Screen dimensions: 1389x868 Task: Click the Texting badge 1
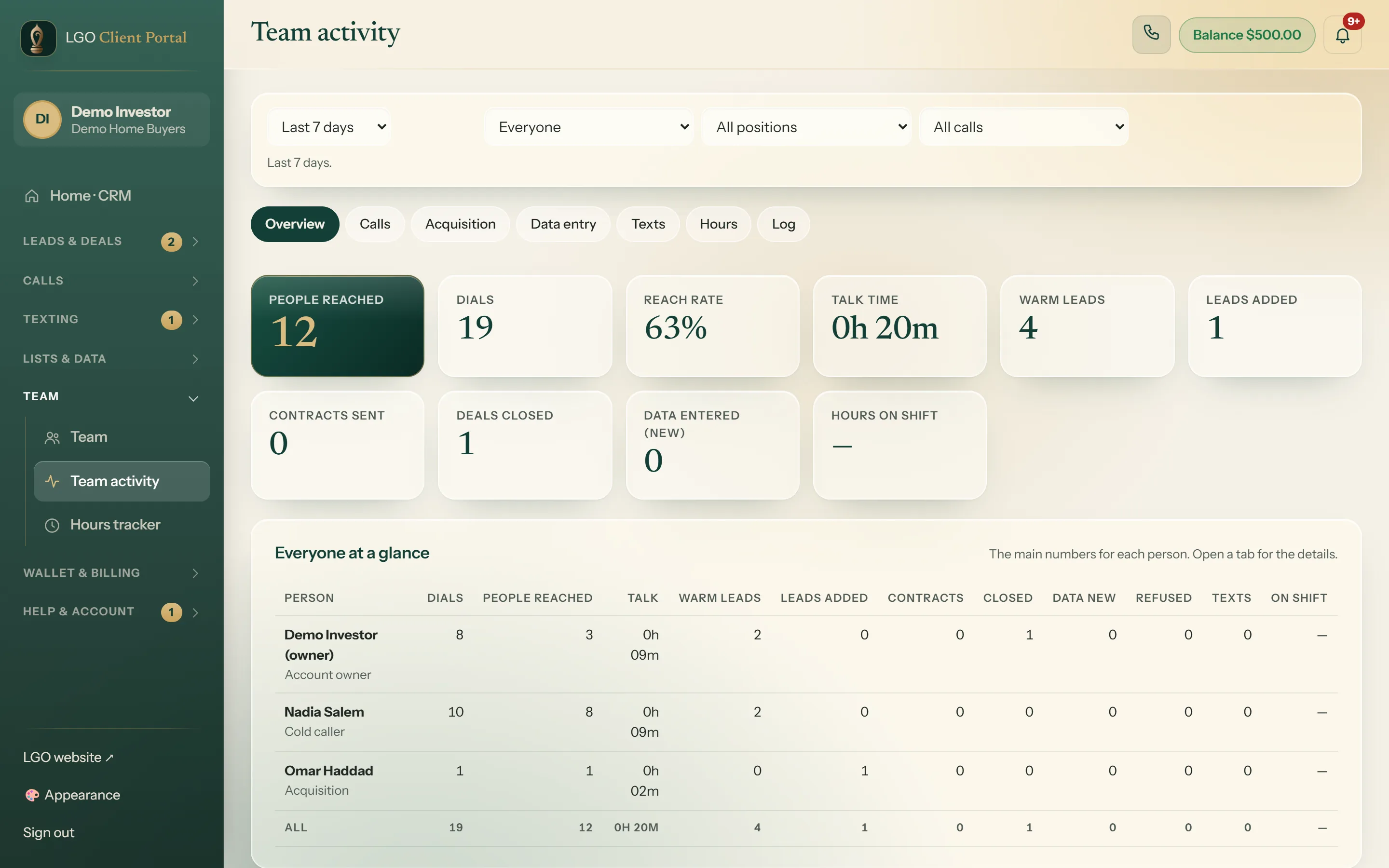171,320
